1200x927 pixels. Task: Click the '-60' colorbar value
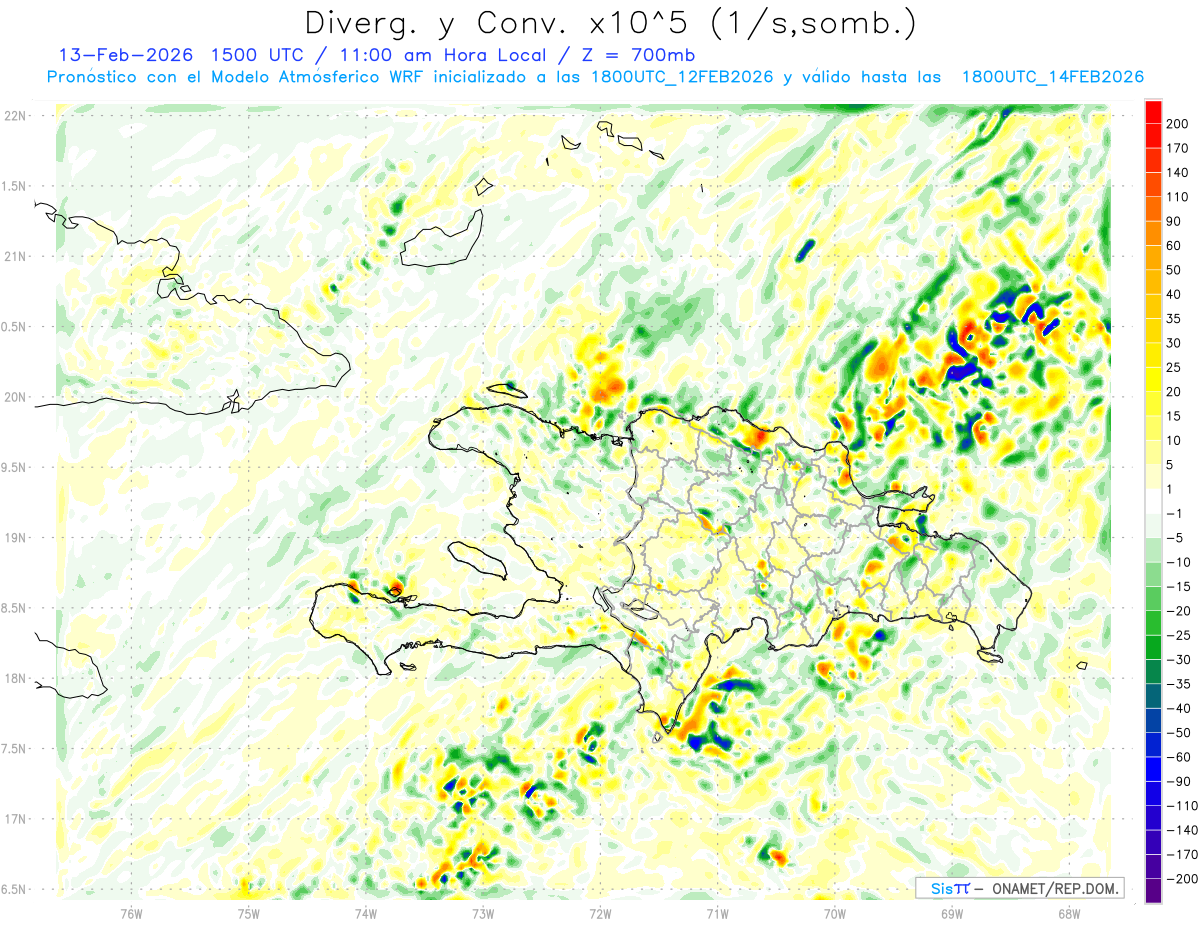tap(1180, 757)
